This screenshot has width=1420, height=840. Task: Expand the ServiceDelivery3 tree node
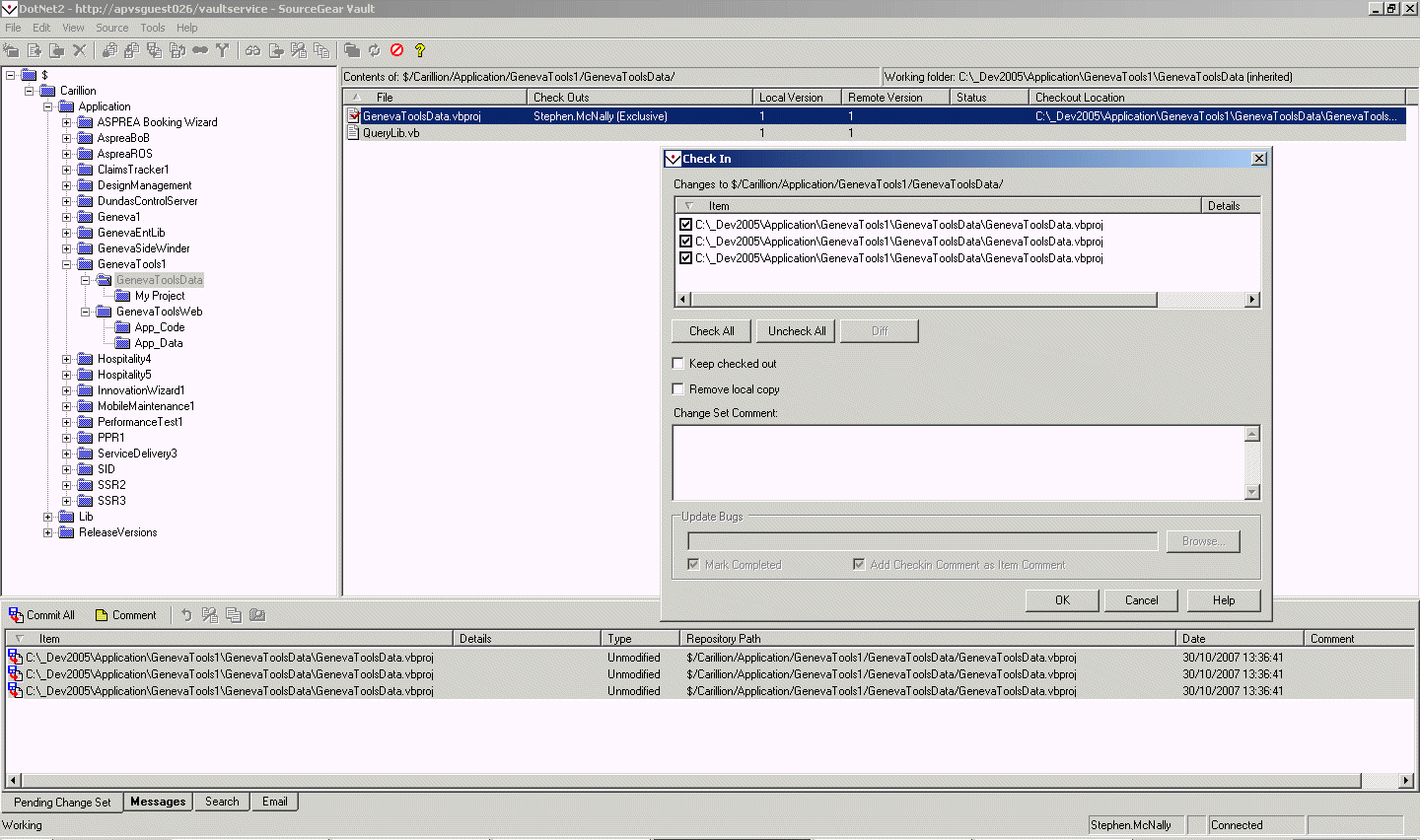(x=66, y=454)
